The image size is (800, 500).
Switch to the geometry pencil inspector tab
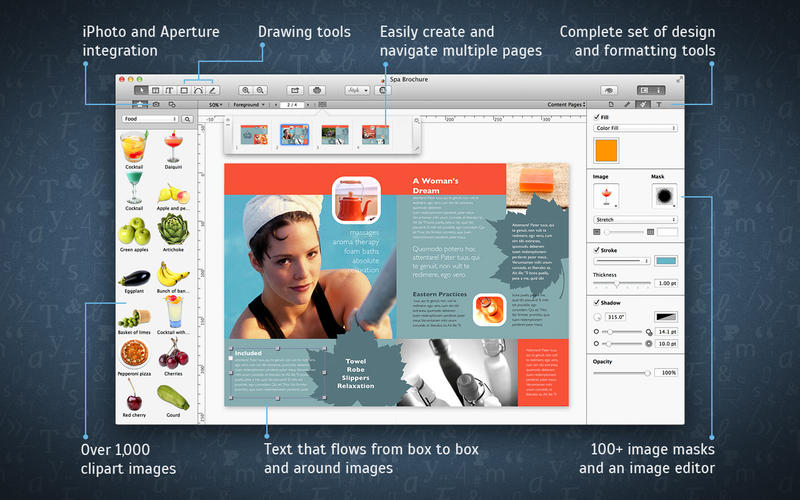627,105
